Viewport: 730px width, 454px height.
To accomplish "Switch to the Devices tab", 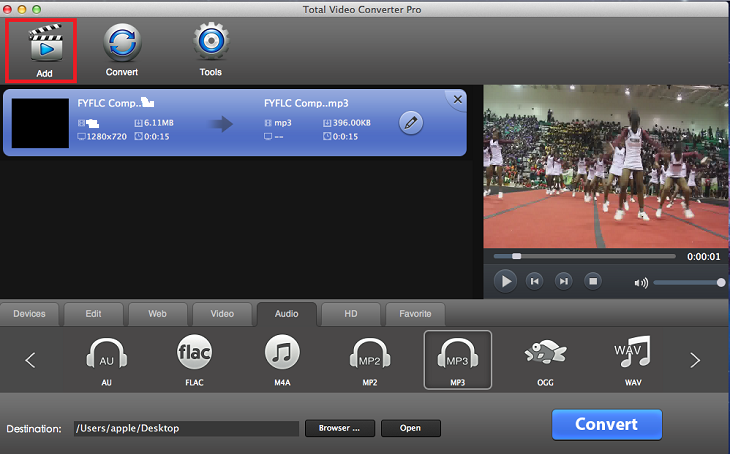I will coord(29,314).
